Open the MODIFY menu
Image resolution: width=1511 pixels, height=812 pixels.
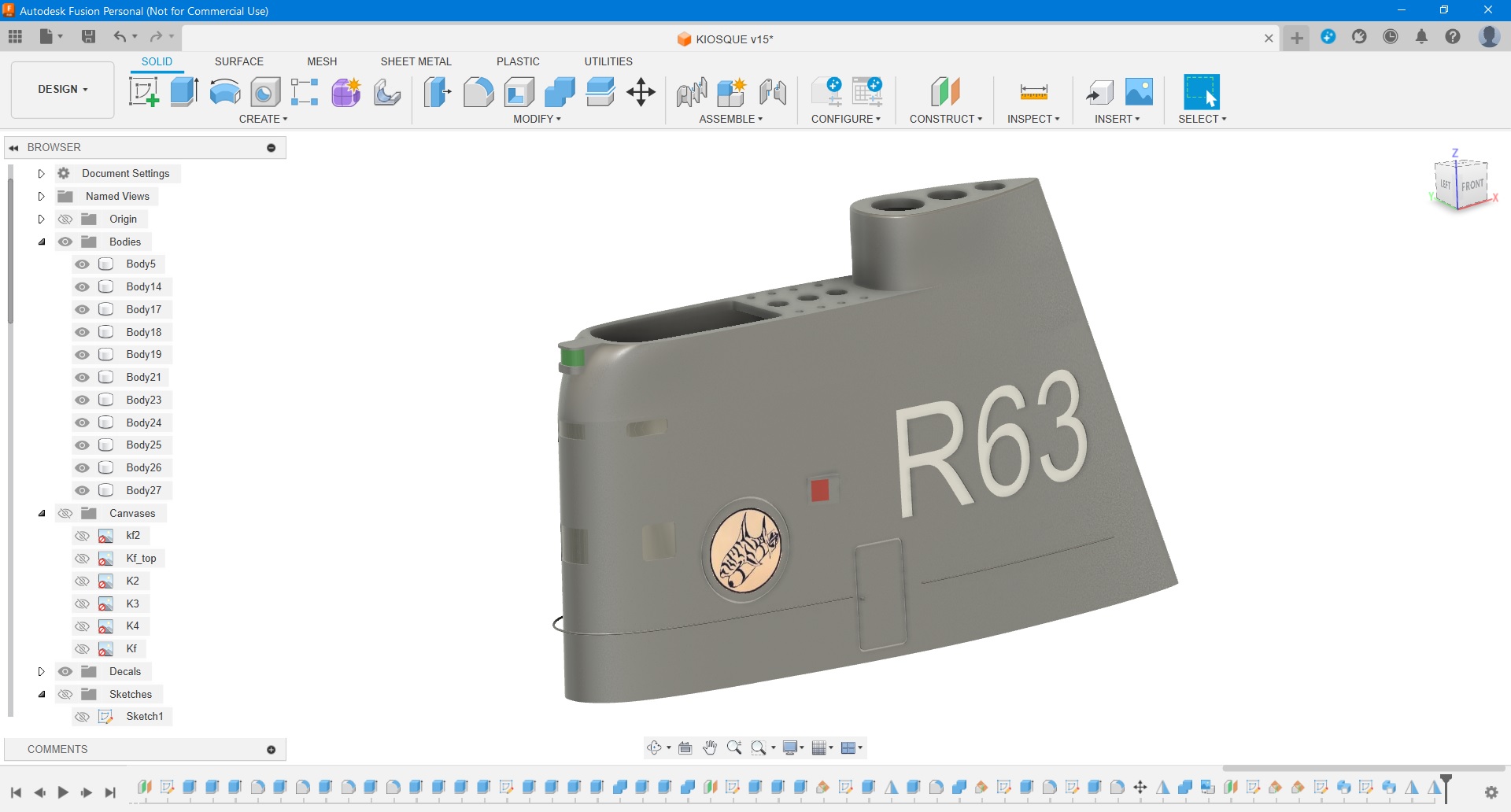point(537,119)
